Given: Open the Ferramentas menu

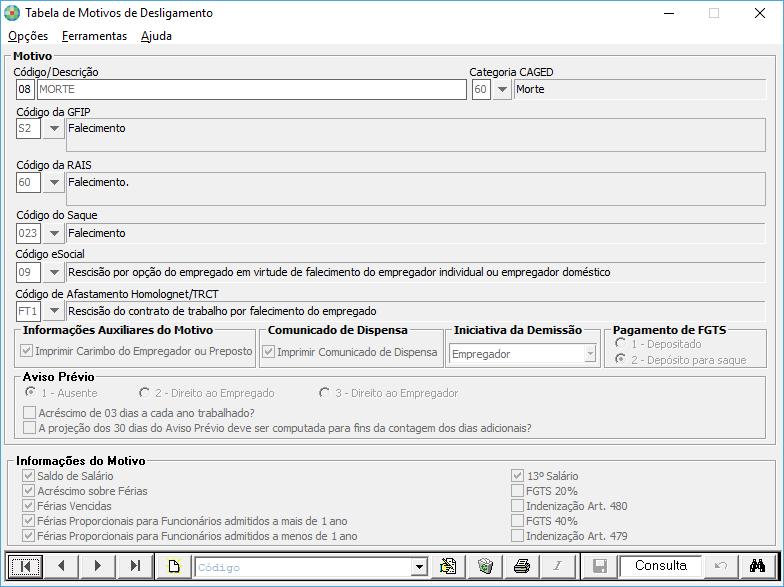Looking at the screenshot, I should click(x=94, y=36).
